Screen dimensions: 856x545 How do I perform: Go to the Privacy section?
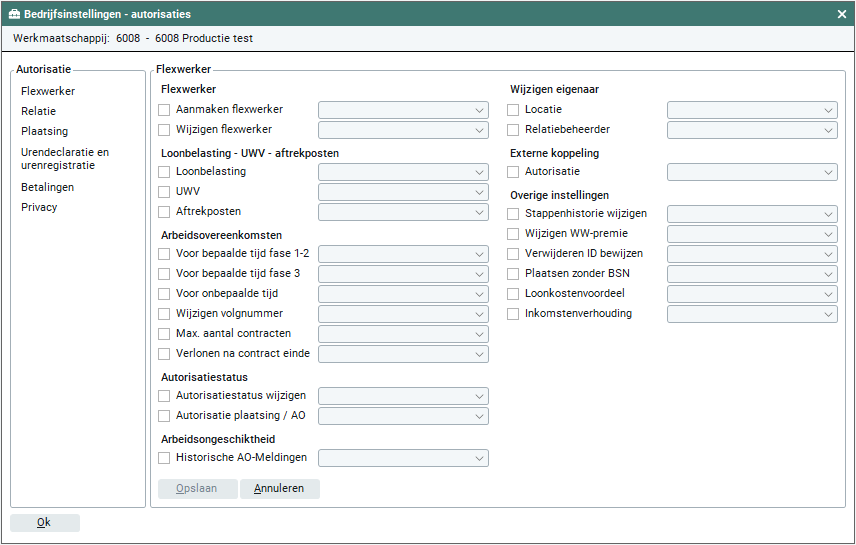click(x=39, y=207)
